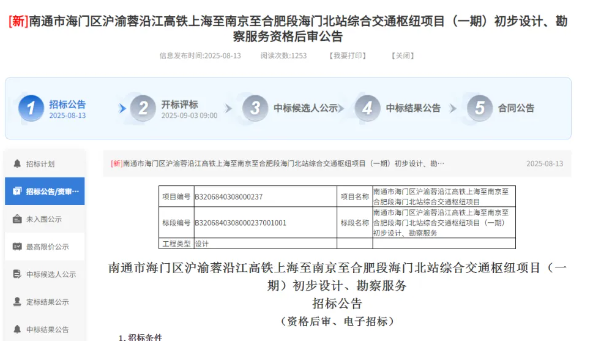
Task: Click the 标段编号 table label
Action: (176, 222)
